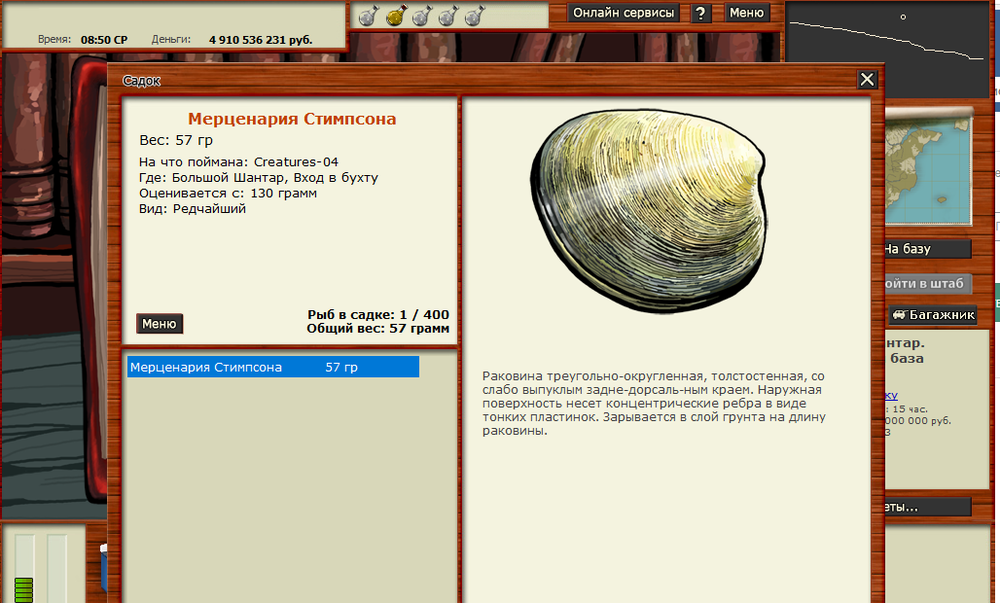Open help with the question mark button
Viewport: 1000px width, 603px height.
coord(701,13)
